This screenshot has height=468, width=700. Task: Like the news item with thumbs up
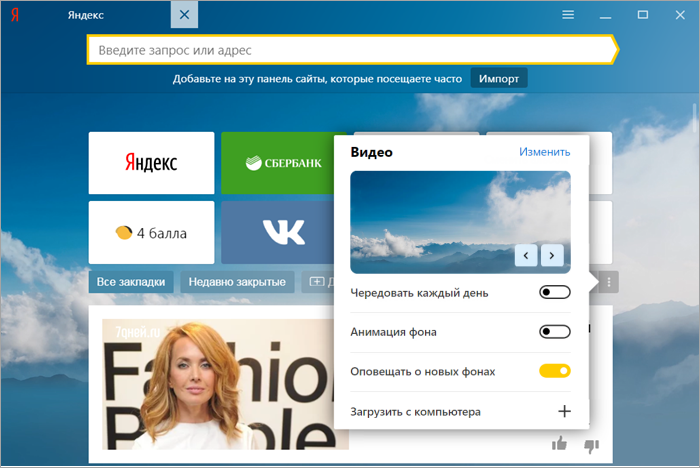(x=559, y=444)
